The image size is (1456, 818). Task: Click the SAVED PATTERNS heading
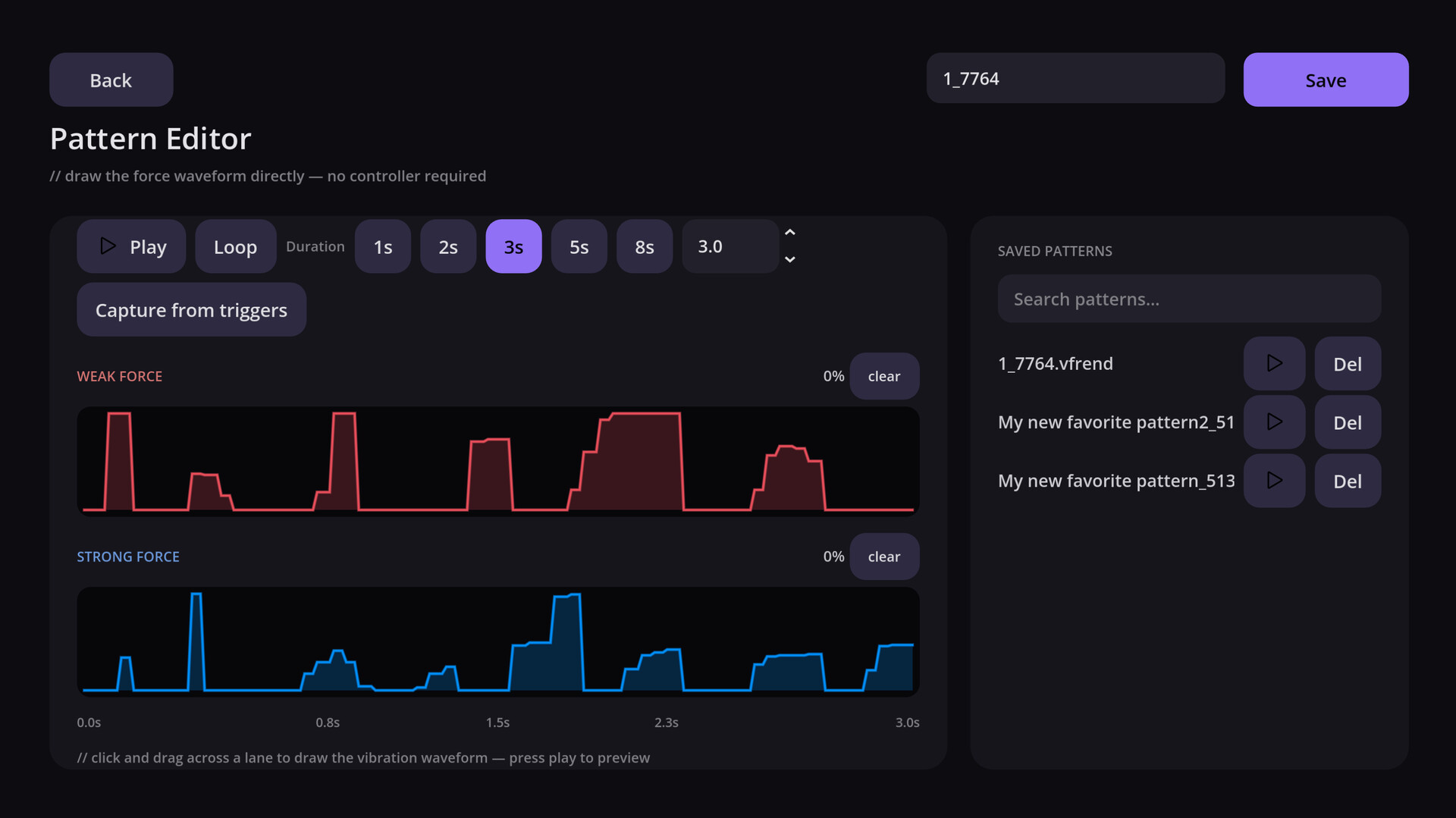coord(1055,251)
